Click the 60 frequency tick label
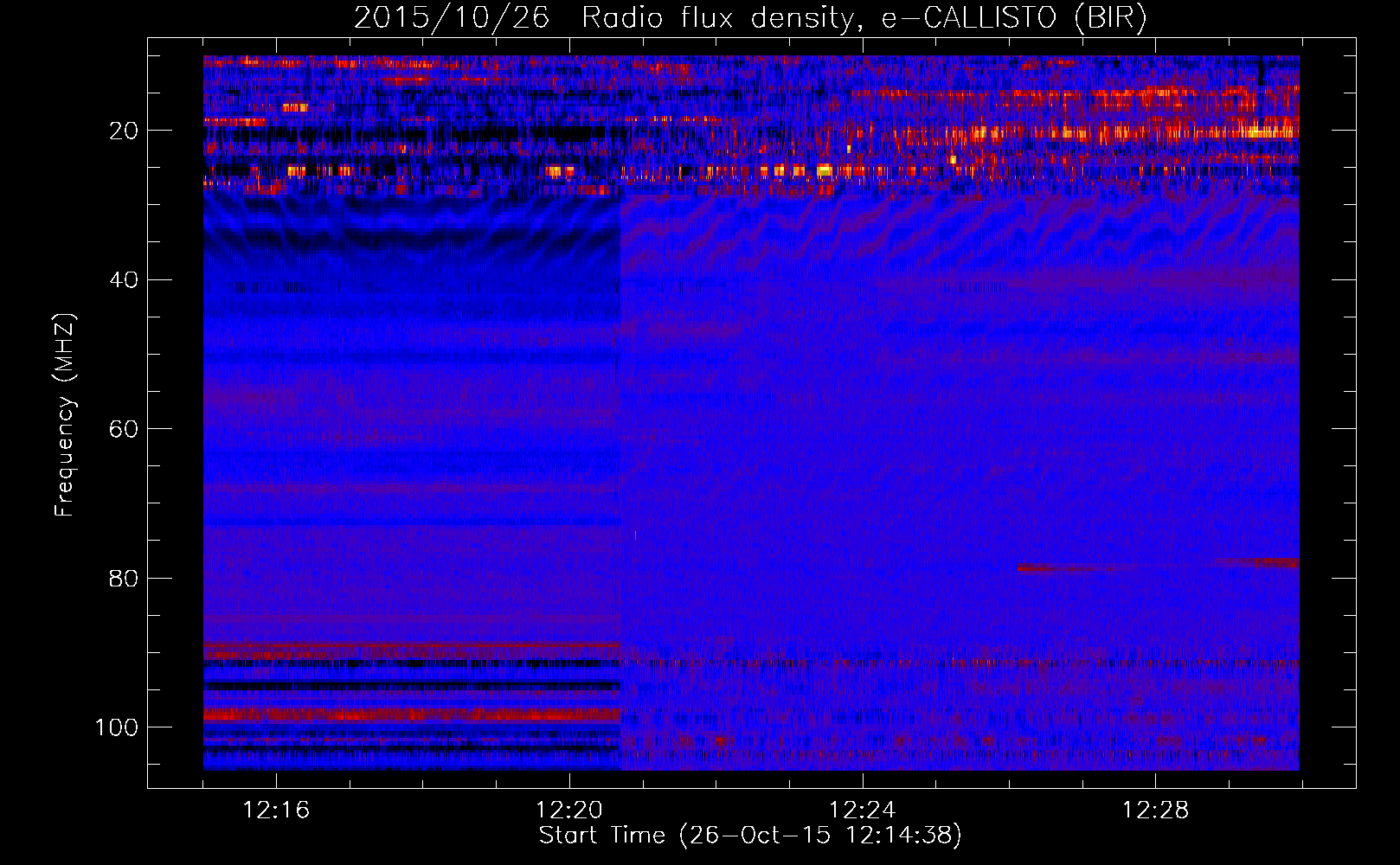The width and height of the screenshot is (1400, 865). pos(125,429)
